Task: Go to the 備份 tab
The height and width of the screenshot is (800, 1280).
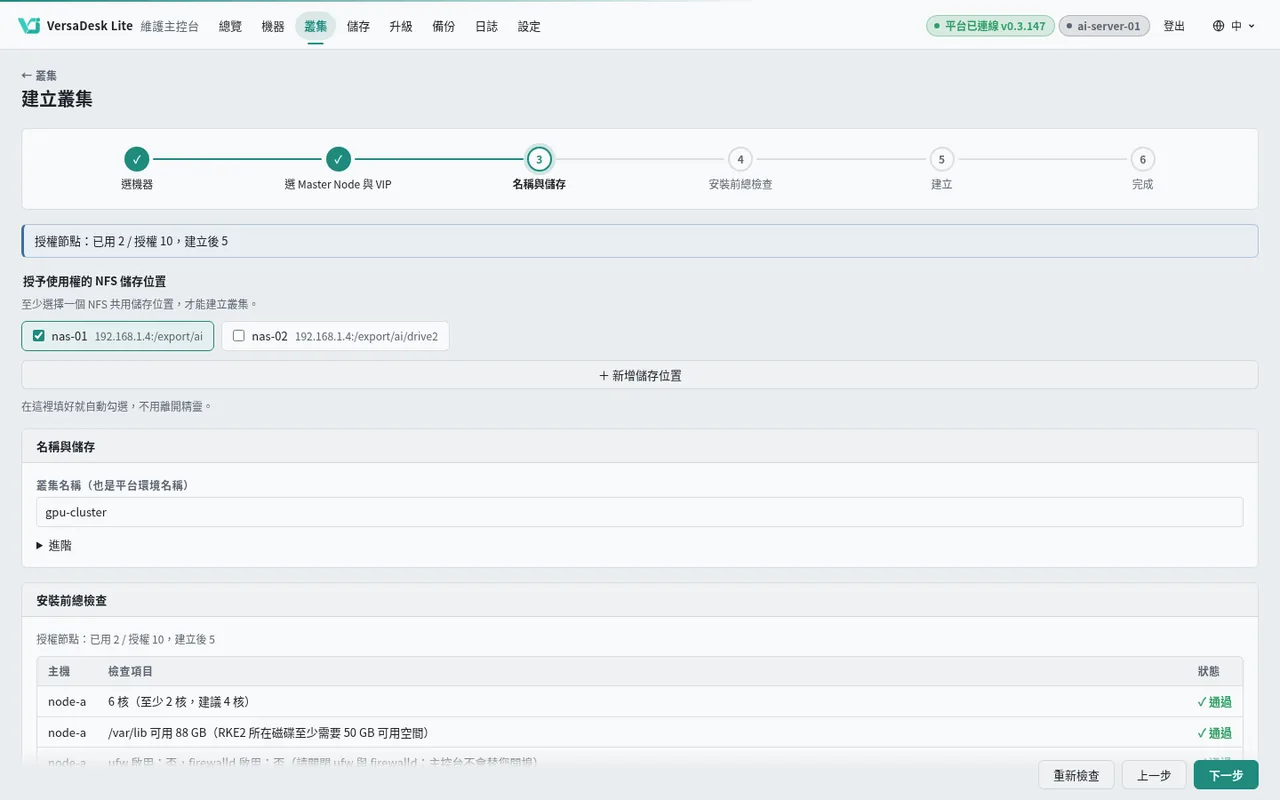Action: [x=444, y=26]
